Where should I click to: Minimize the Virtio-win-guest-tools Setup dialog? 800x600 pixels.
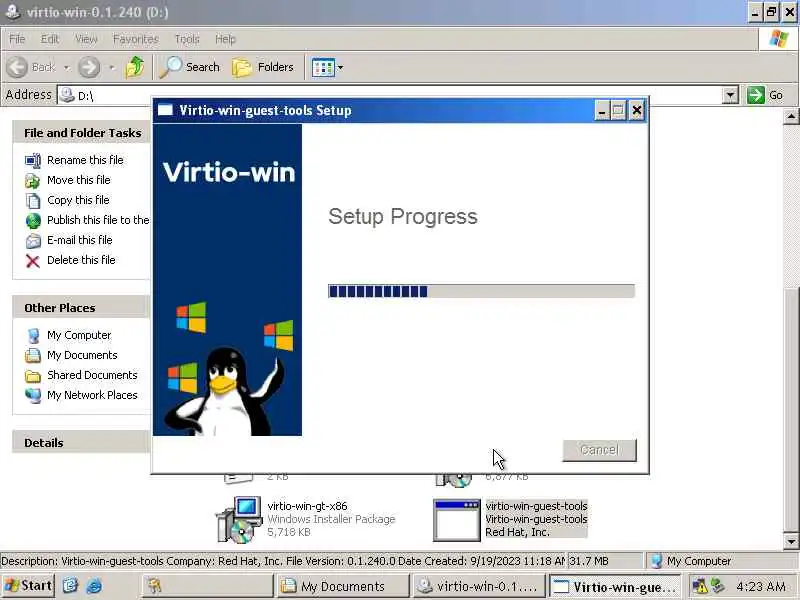point(602,110)
